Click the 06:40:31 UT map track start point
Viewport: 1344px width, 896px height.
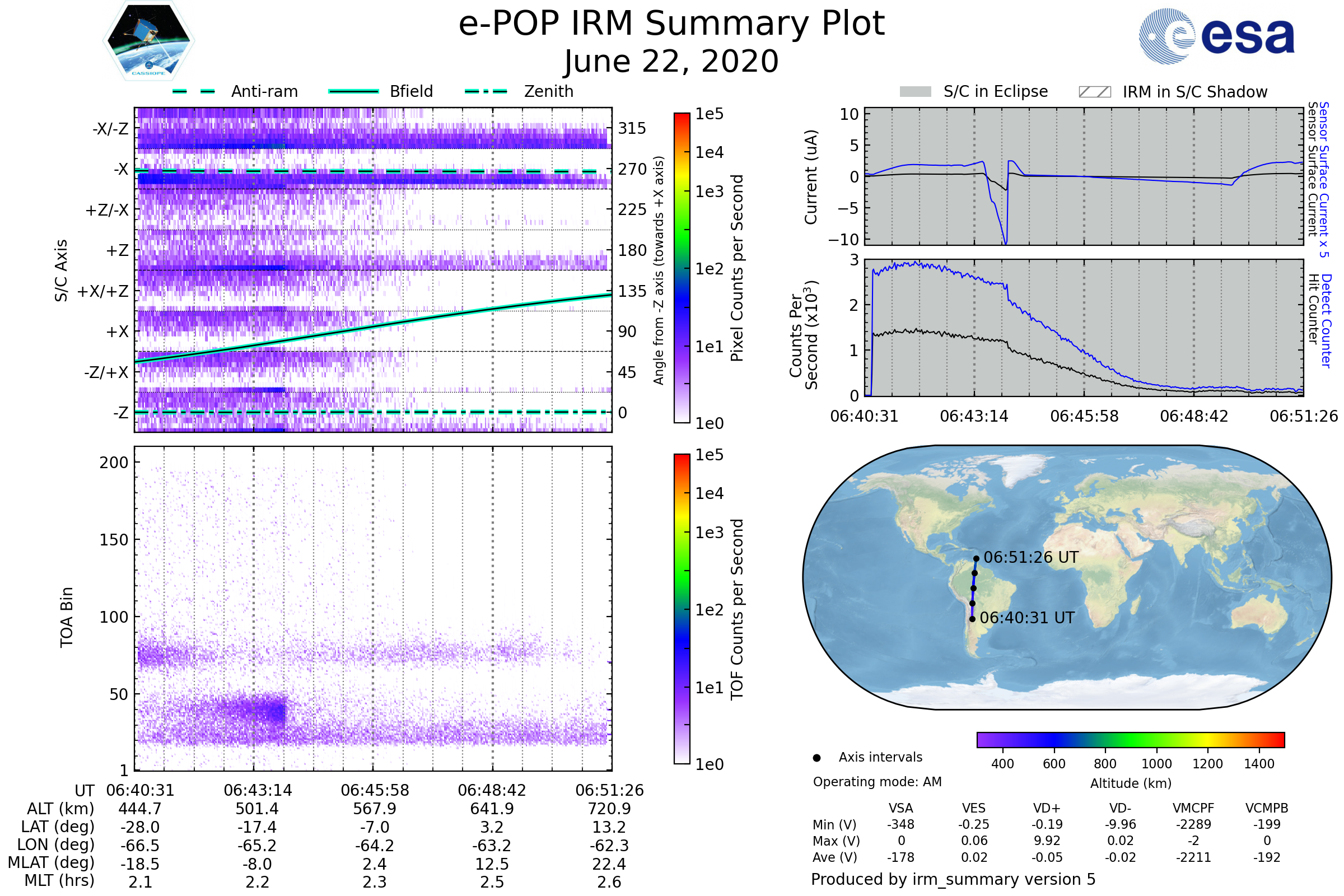point(972,619)
